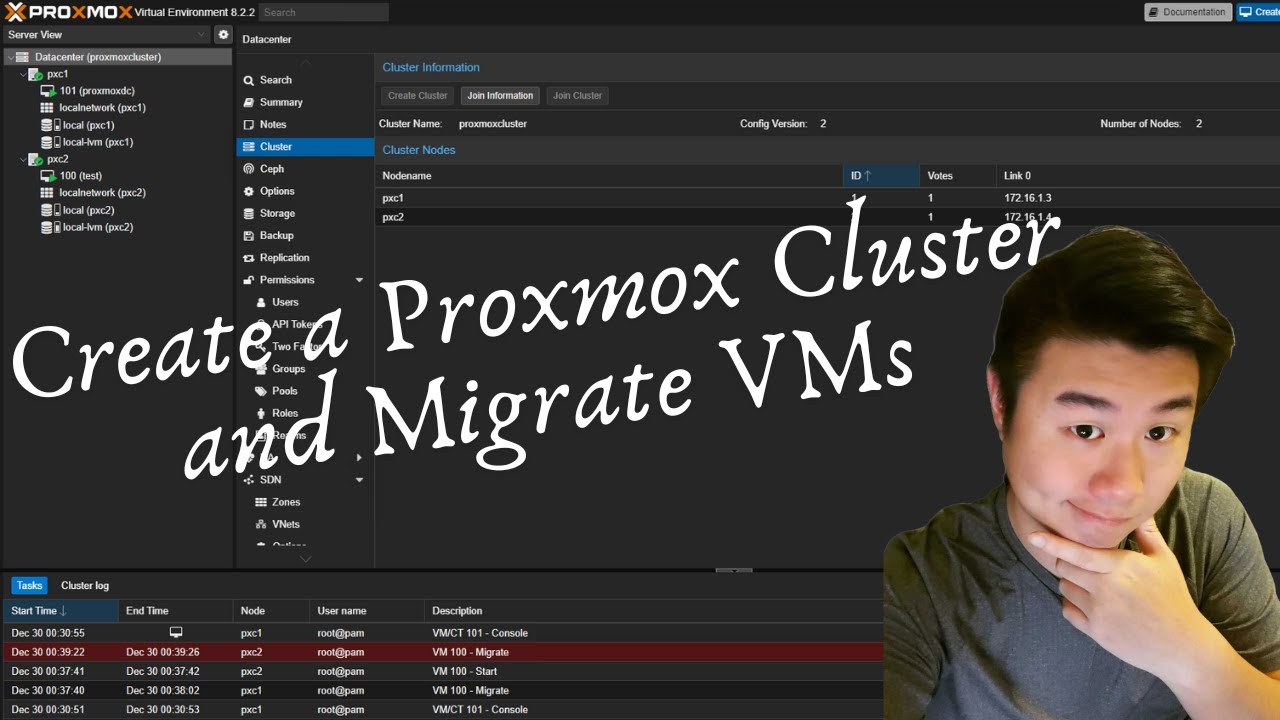
Task: Click the running console monitor icon in tasks
Action: 176,632
